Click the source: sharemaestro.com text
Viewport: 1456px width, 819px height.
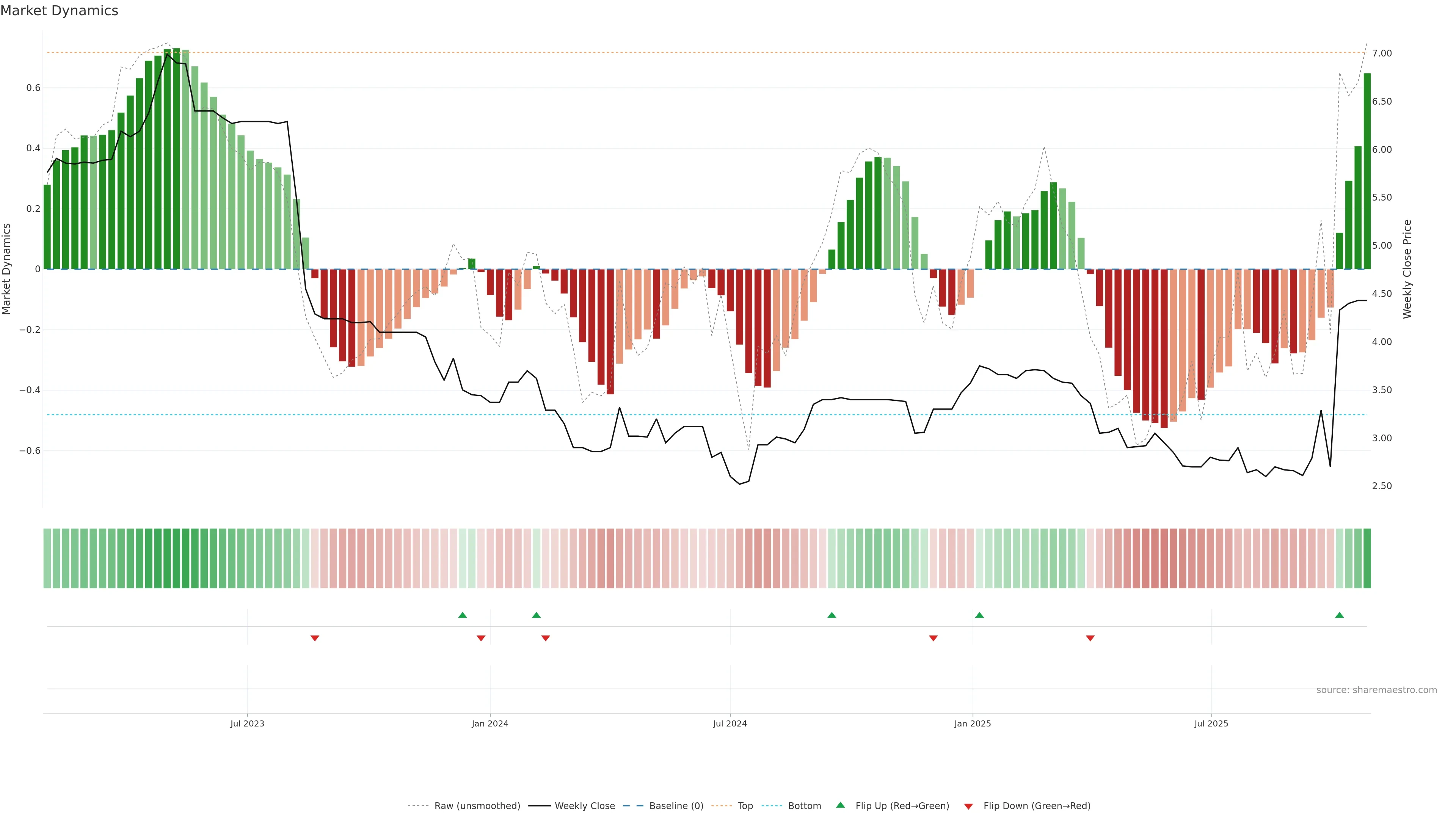[x=1376, y=690]
